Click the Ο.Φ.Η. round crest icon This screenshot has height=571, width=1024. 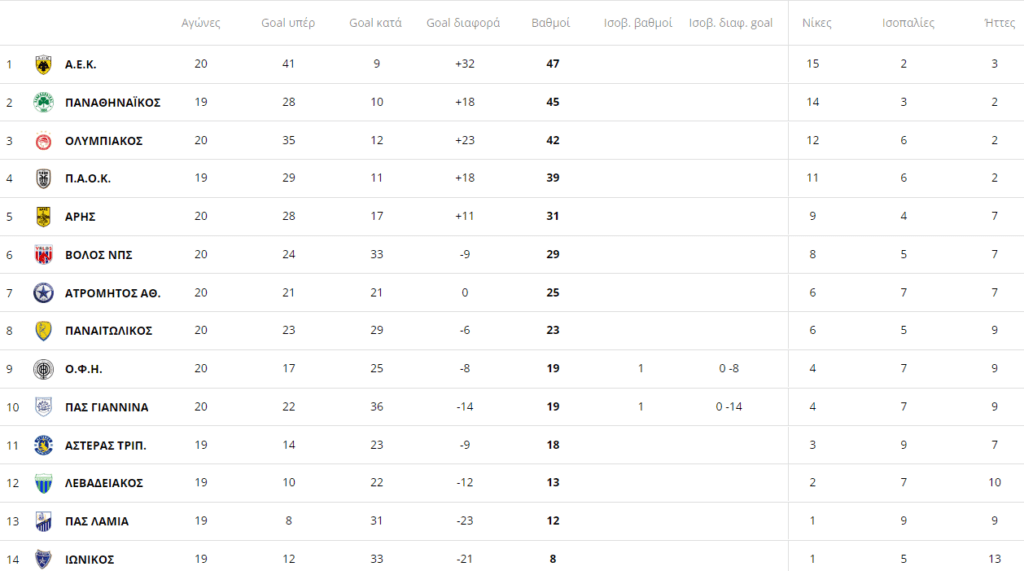point(43,369)
